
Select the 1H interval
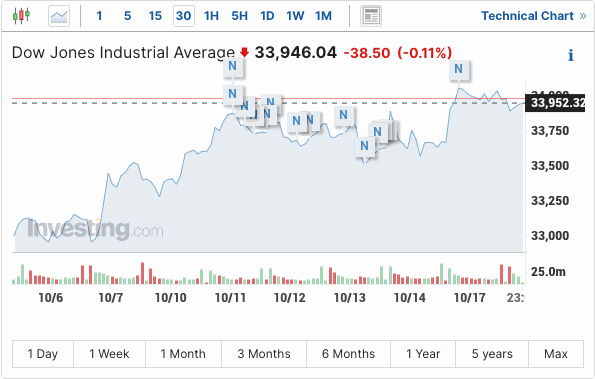(211, 16)
